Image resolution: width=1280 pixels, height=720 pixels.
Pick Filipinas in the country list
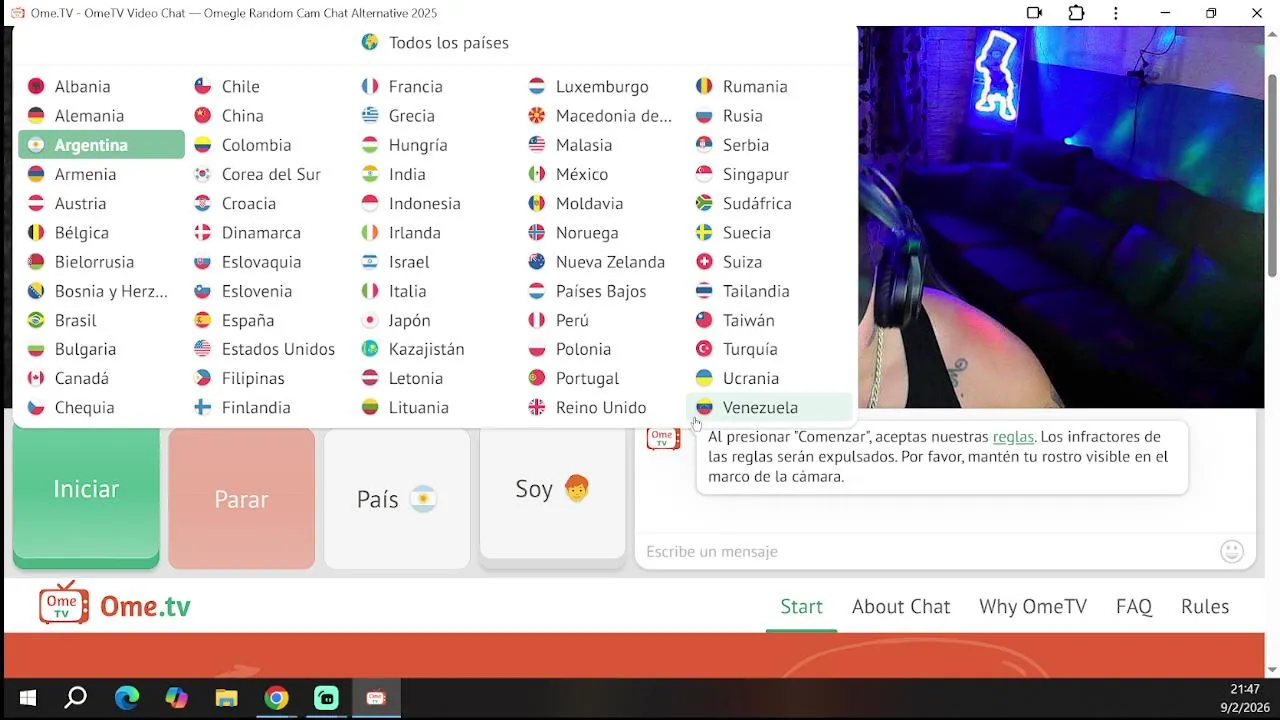click(268, 378)
